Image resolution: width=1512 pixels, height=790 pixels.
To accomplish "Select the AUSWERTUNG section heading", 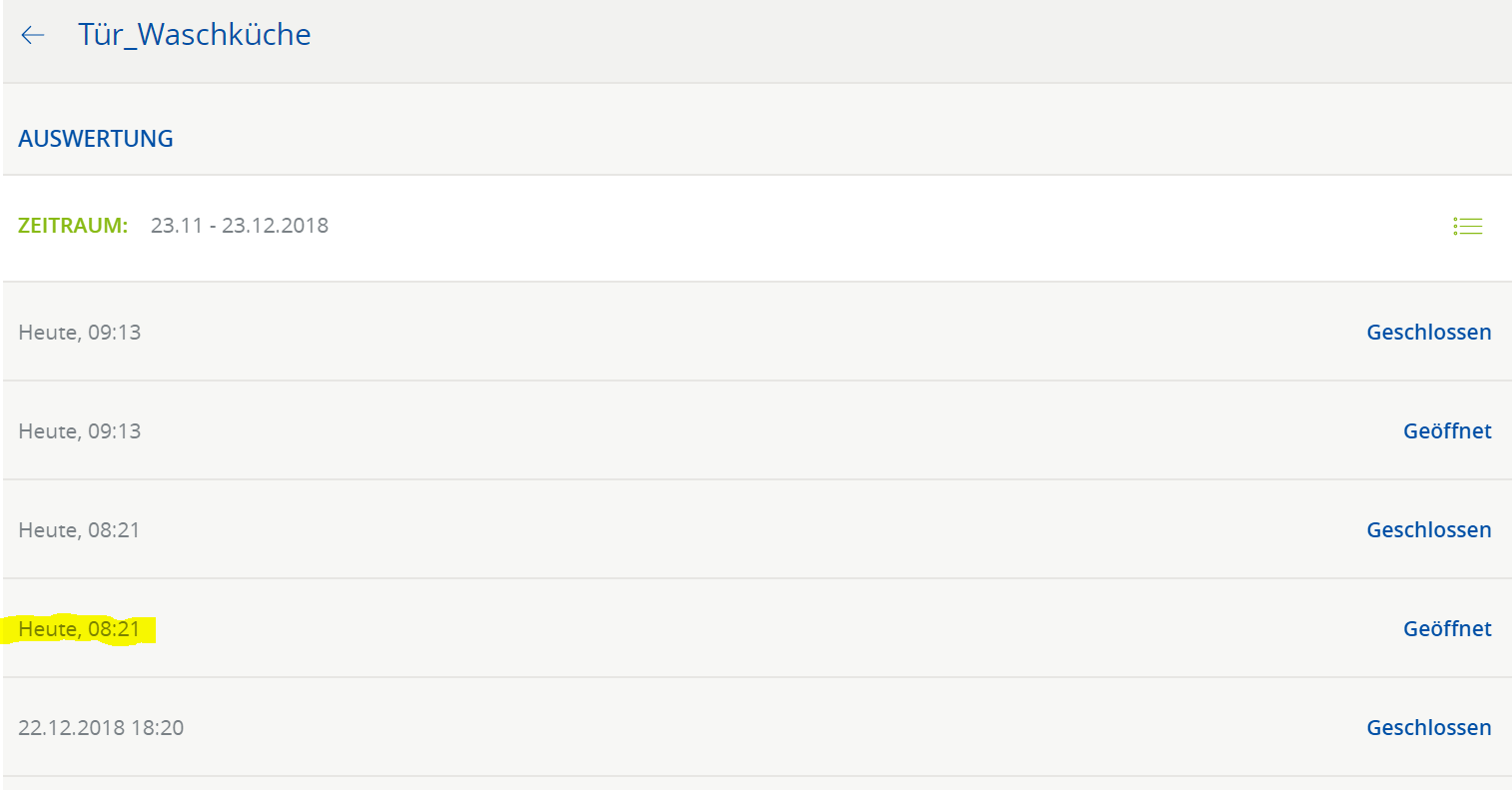I will coord(96,139).
